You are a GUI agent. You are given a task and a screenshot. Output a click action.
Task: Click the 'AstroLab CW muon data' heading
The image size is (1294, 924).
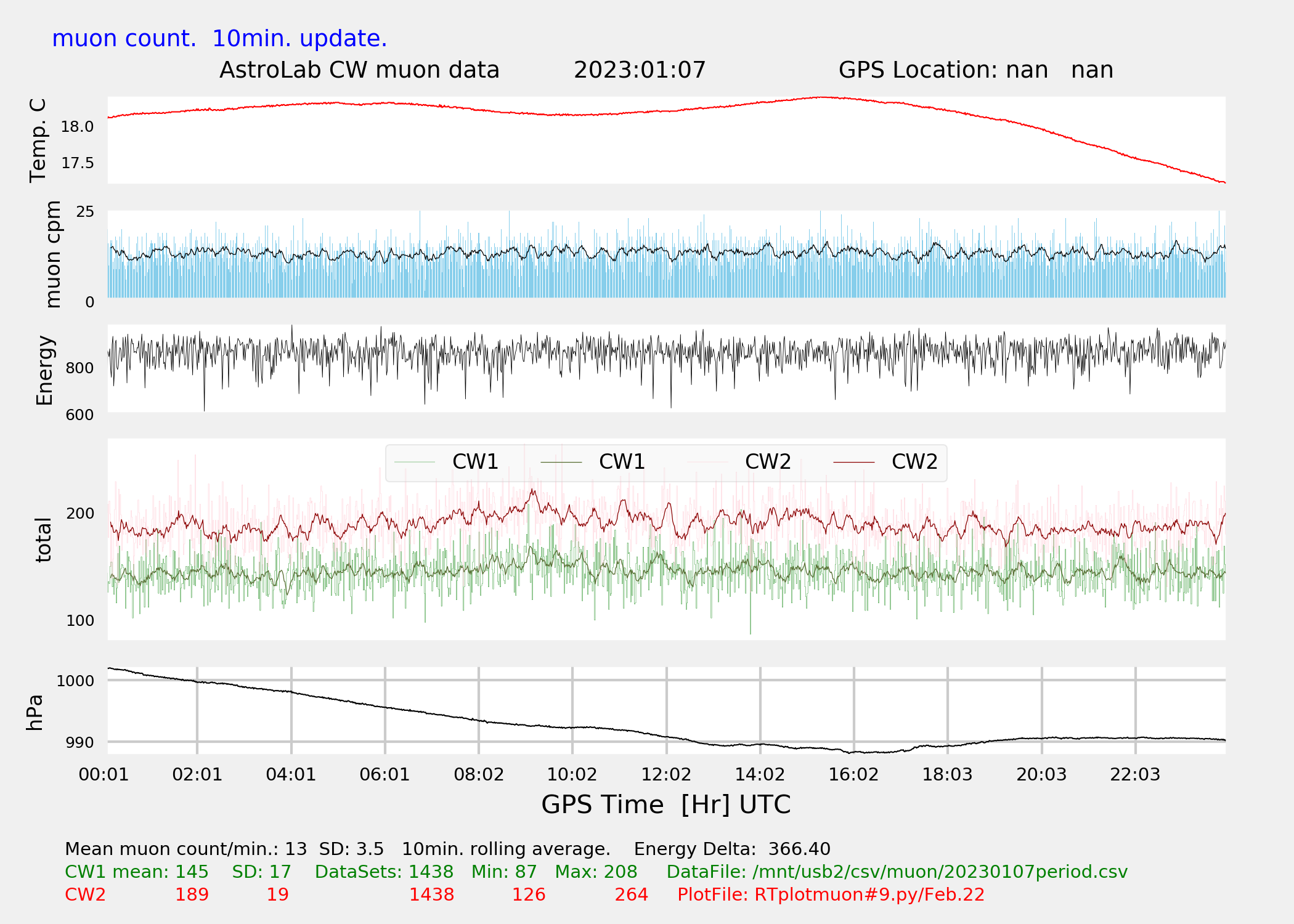click(x=359, y=70)
